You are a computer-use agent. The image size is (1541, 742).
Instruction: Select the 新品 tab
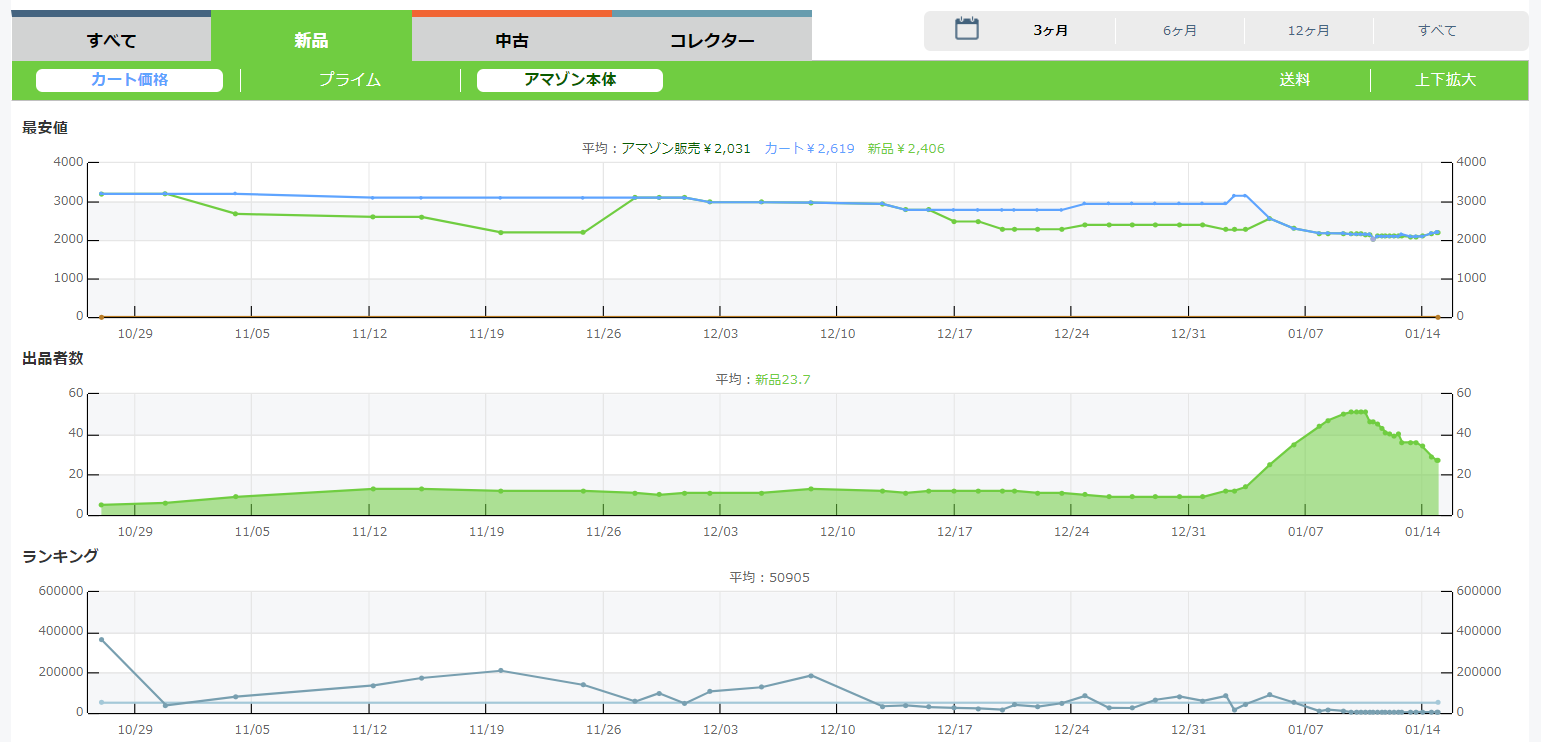(x=311, y=40)
